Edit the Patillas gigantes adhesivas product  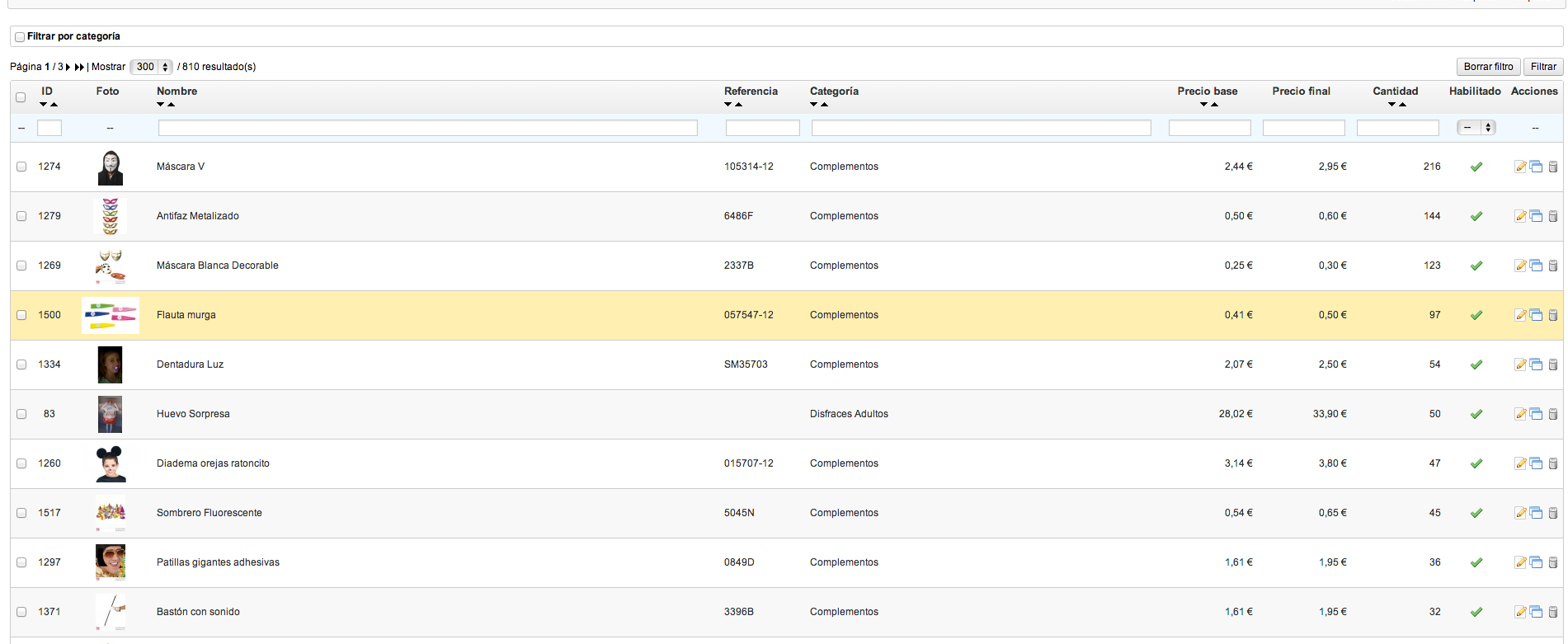coord(1520,562)
